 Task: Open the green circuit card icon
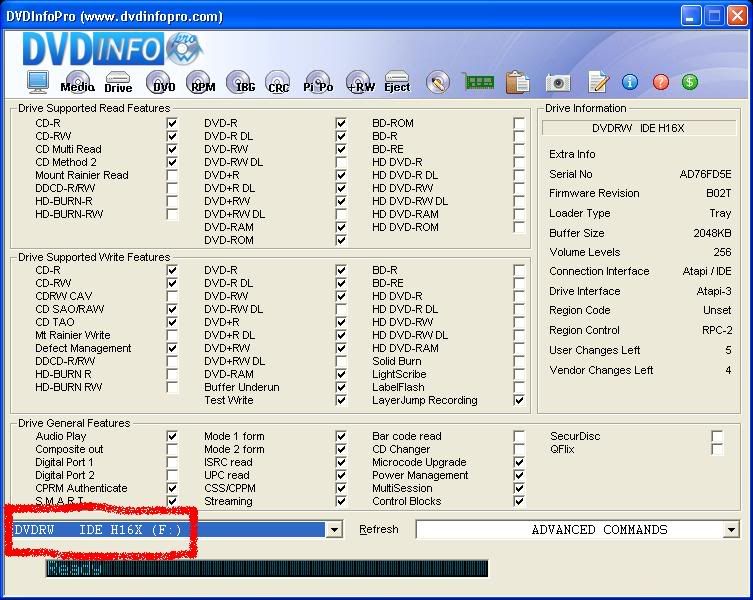pos(478,82)
